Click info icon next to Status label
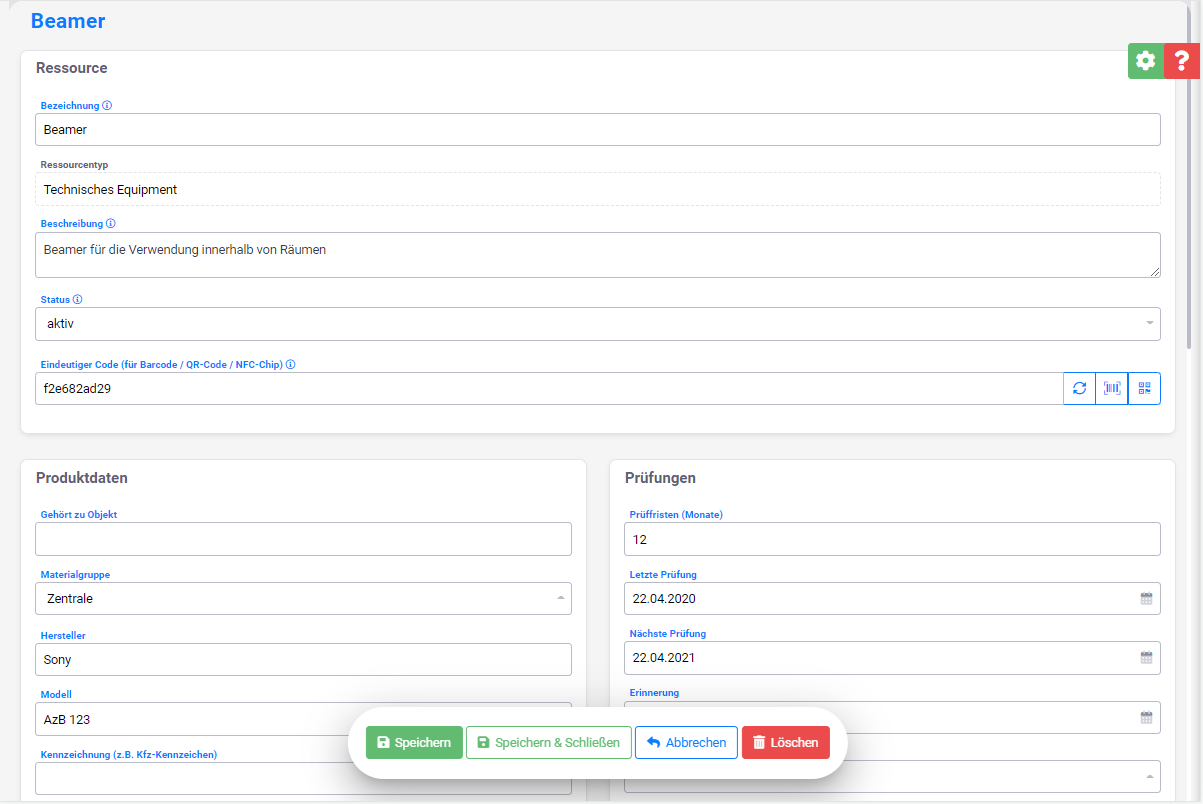 [x=78, y=299]
